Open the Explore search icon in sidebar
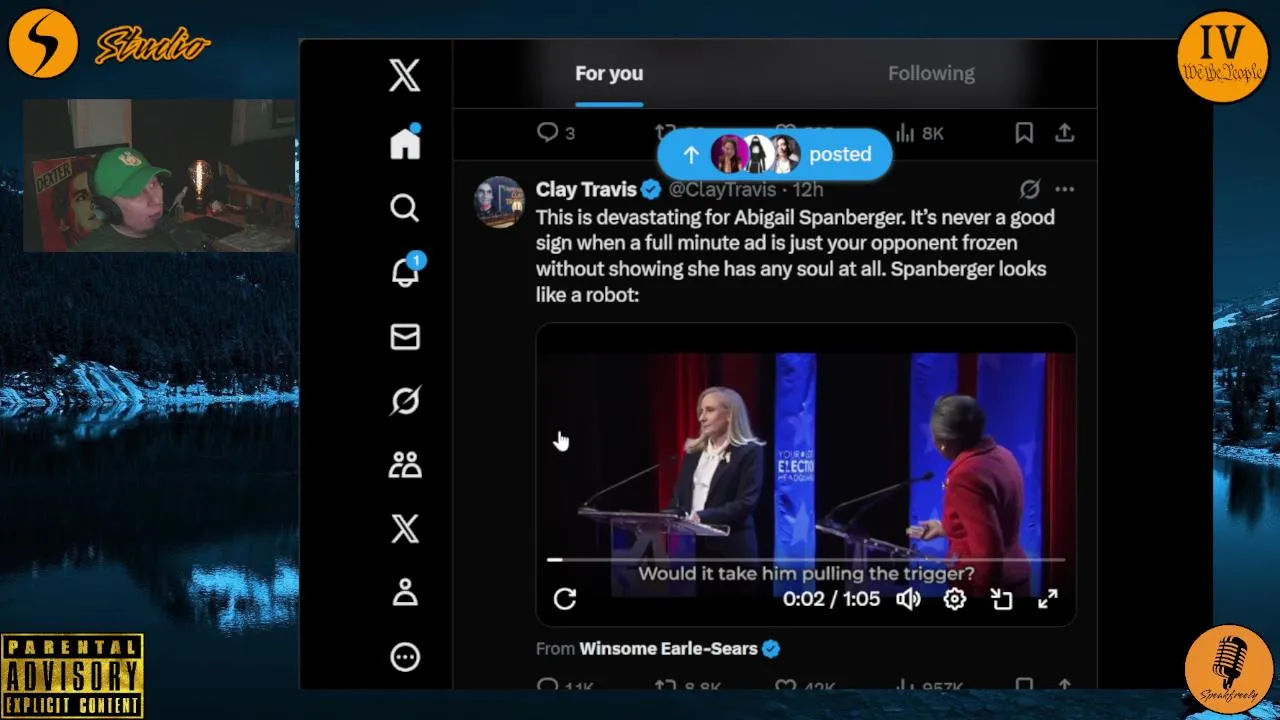 pos(405,208)
